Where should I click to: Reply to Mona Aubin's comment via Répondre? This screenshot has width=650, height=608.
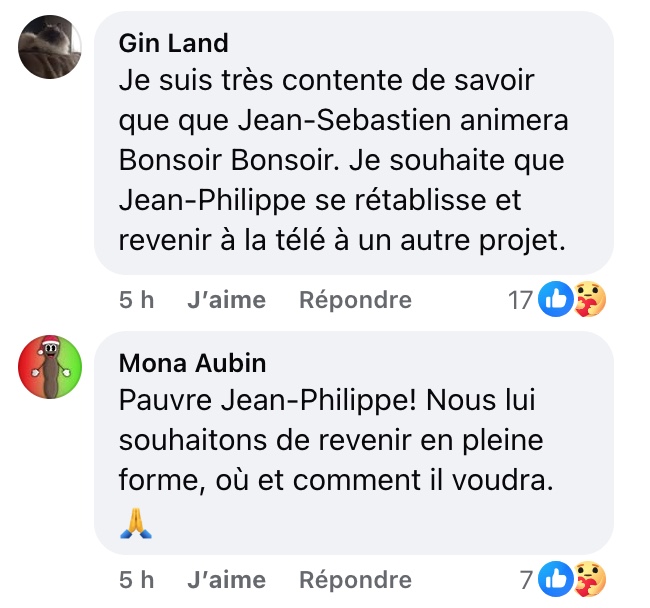click(x=355, y=579)
